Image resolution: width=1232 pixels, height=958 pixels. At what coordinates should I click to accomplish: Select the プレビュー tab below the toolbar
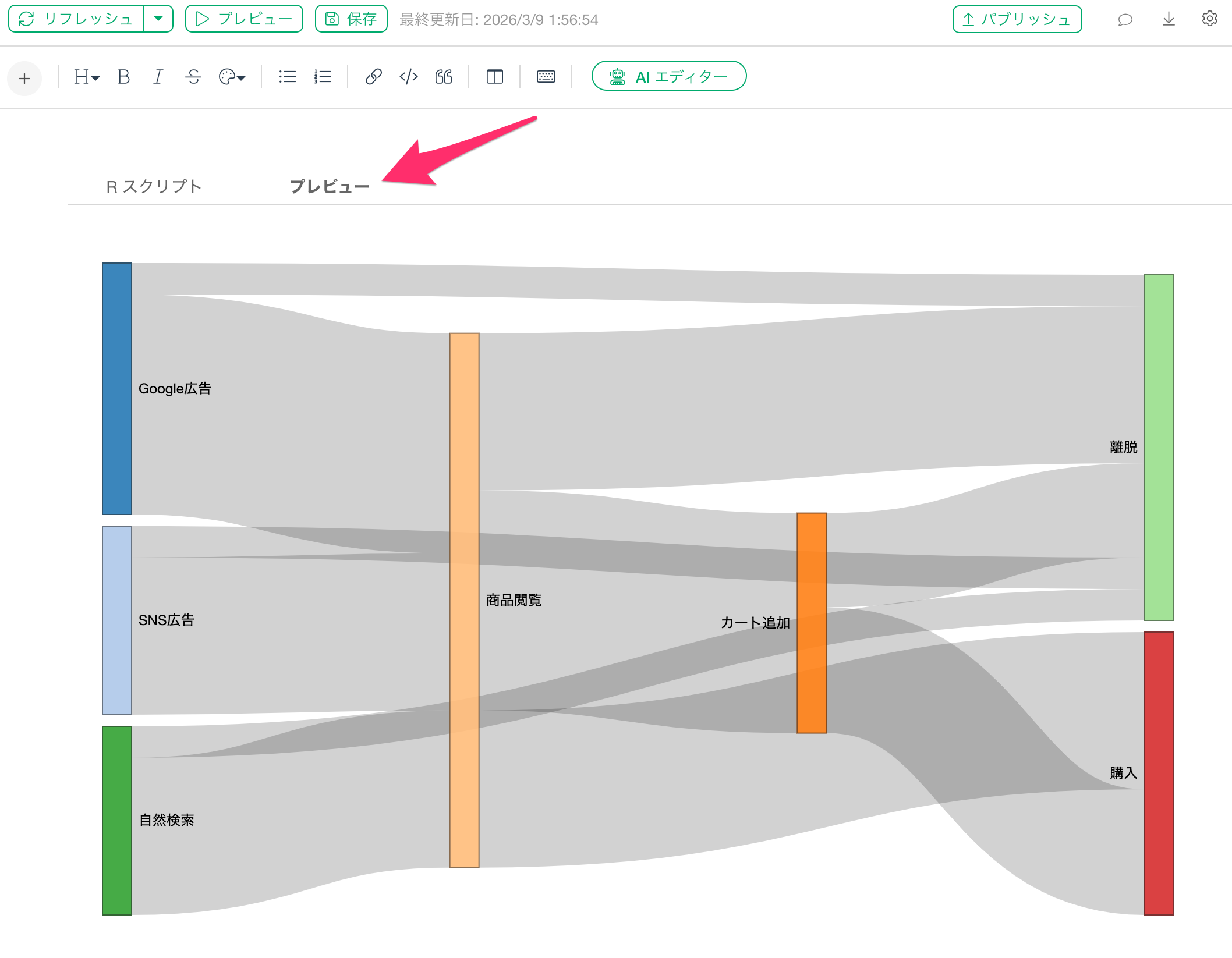pyautogui.click(x=330, y=186)
